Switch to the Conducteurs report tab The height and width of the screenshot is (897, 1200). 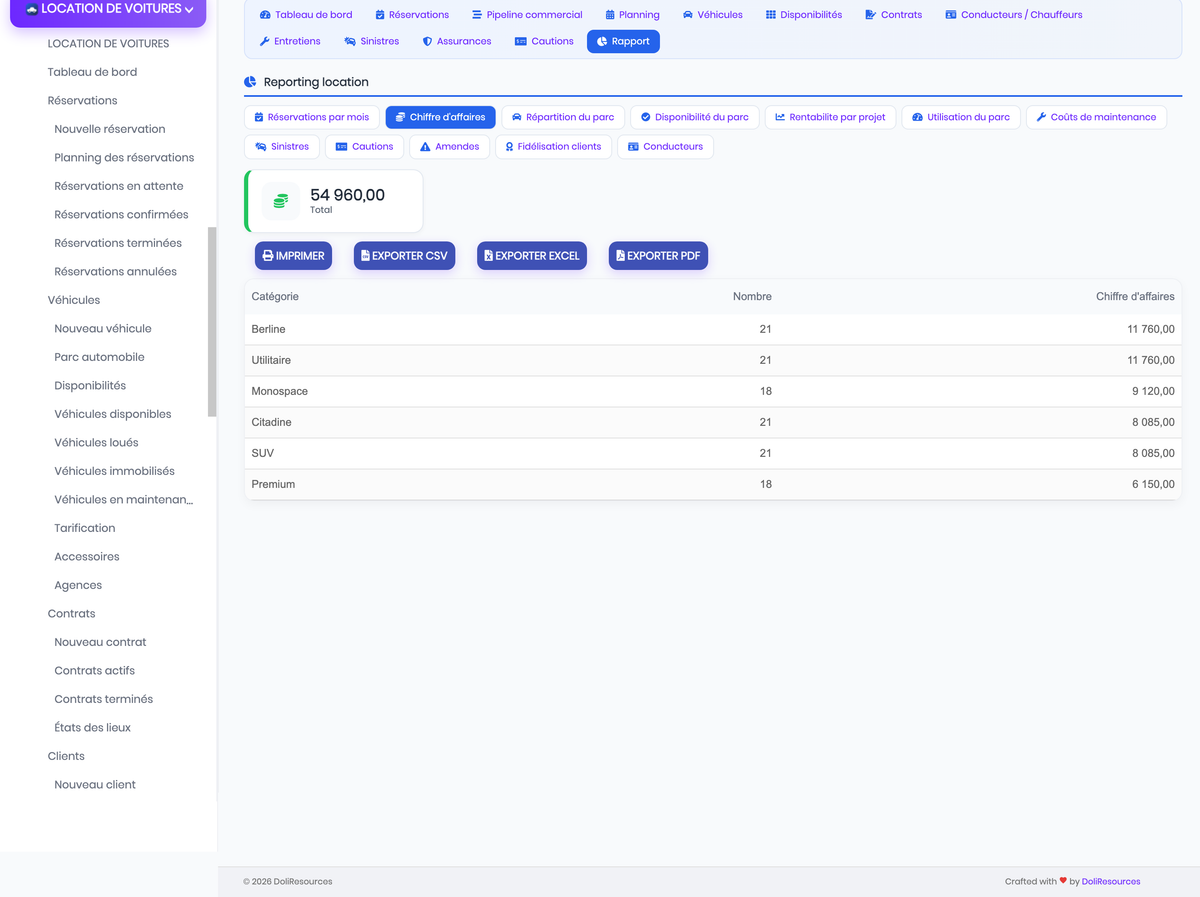point(665,147)
